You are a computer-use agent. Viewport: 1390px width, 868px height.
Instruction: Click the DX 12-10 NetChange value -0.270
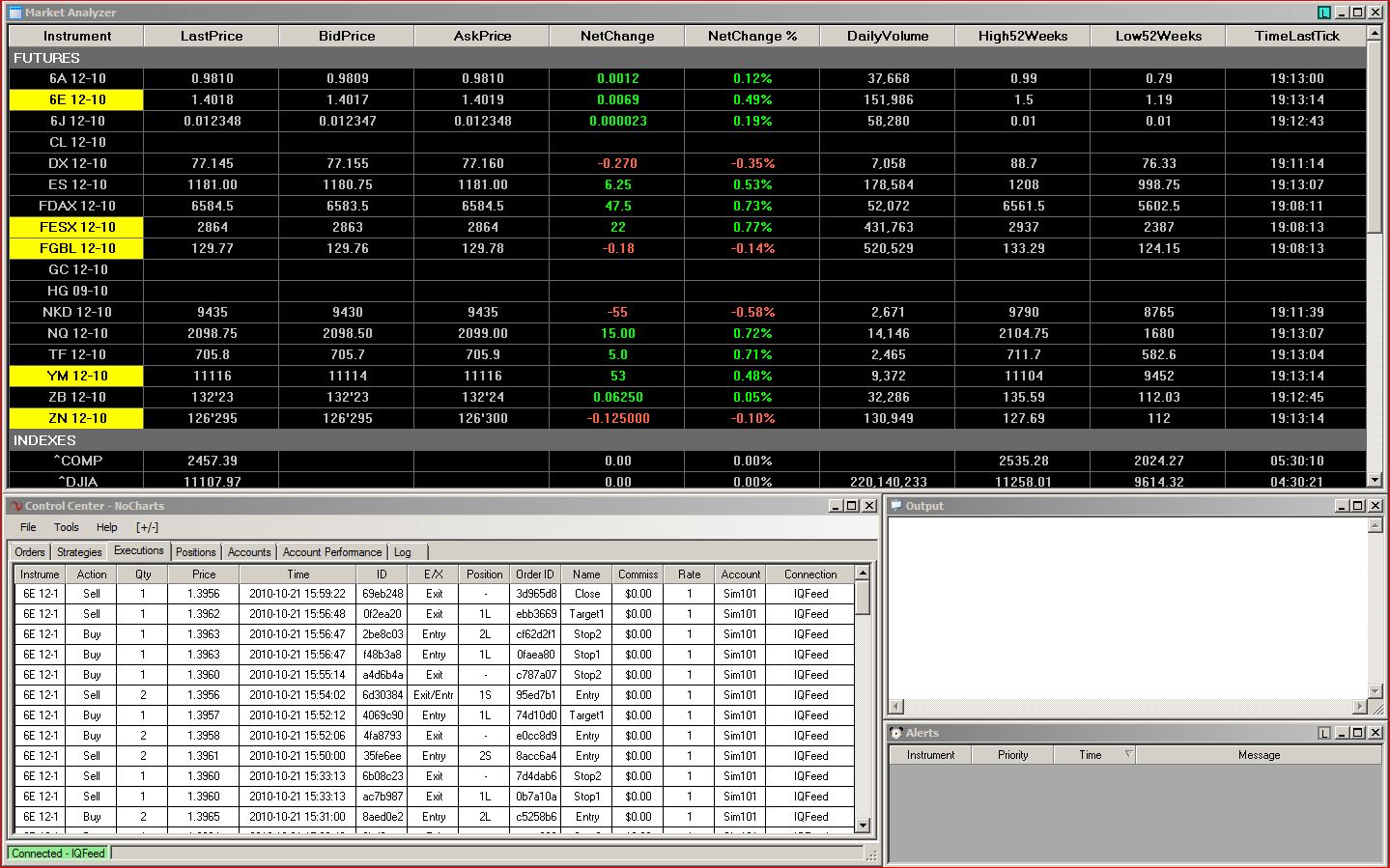click(x=617, y=163)
